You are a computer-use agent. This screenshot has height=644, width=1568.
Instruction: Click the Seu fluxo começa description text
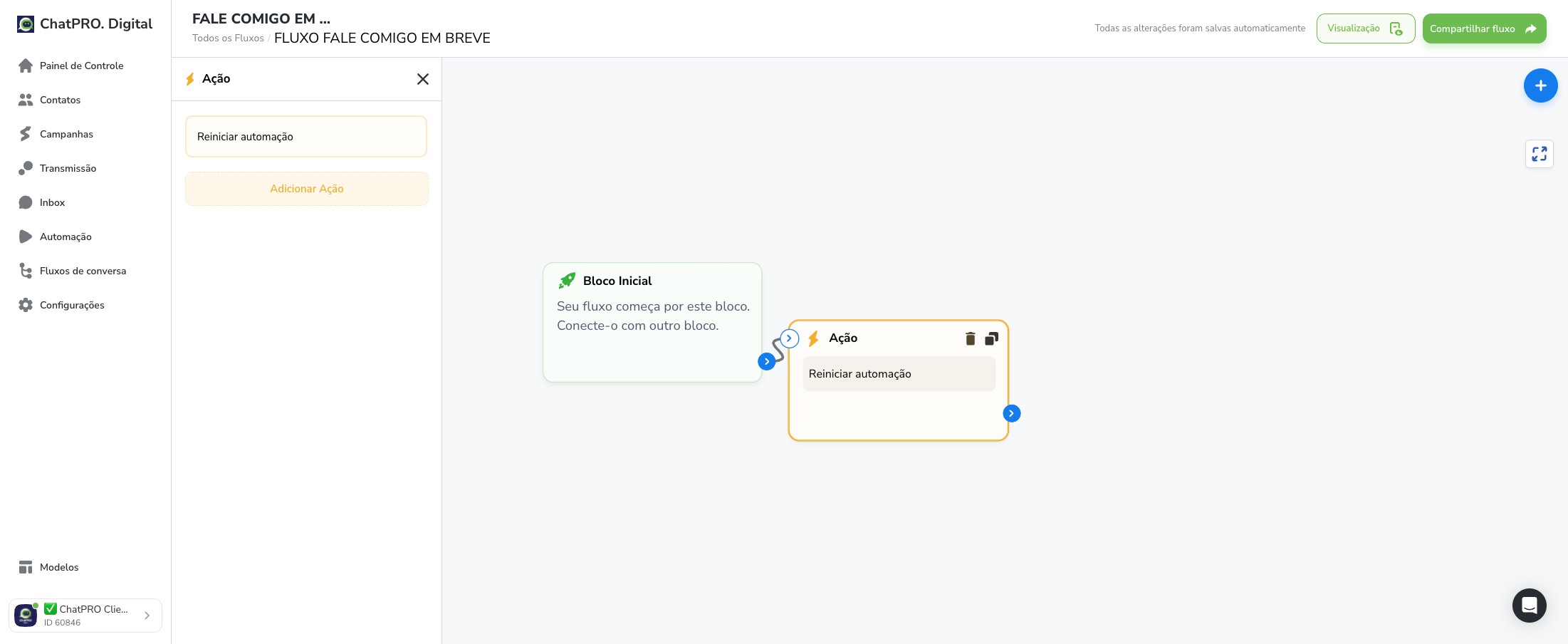coord(653,316)
